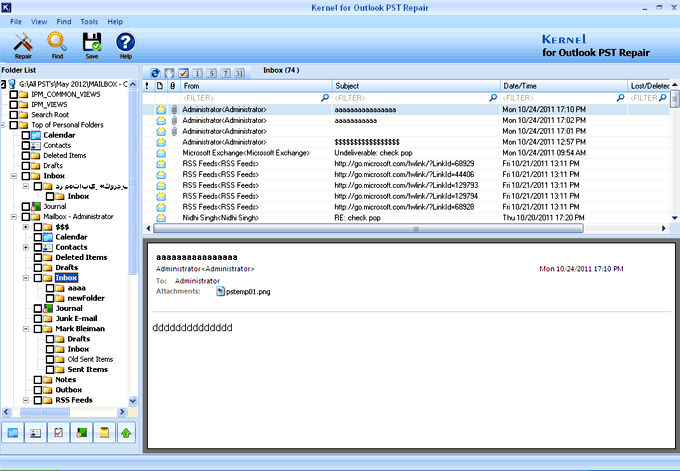Viewport: 680px width, 471px height.
Task: Click the "31" day view icon
Action: (239, 73)
